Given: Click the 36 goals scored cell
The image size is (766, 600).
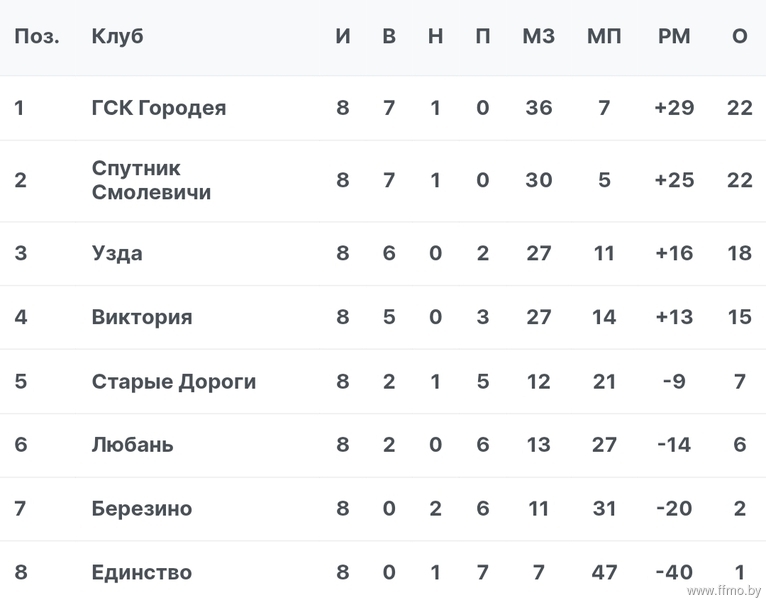Looking at the screenshot, I should [x=539, y=108].
